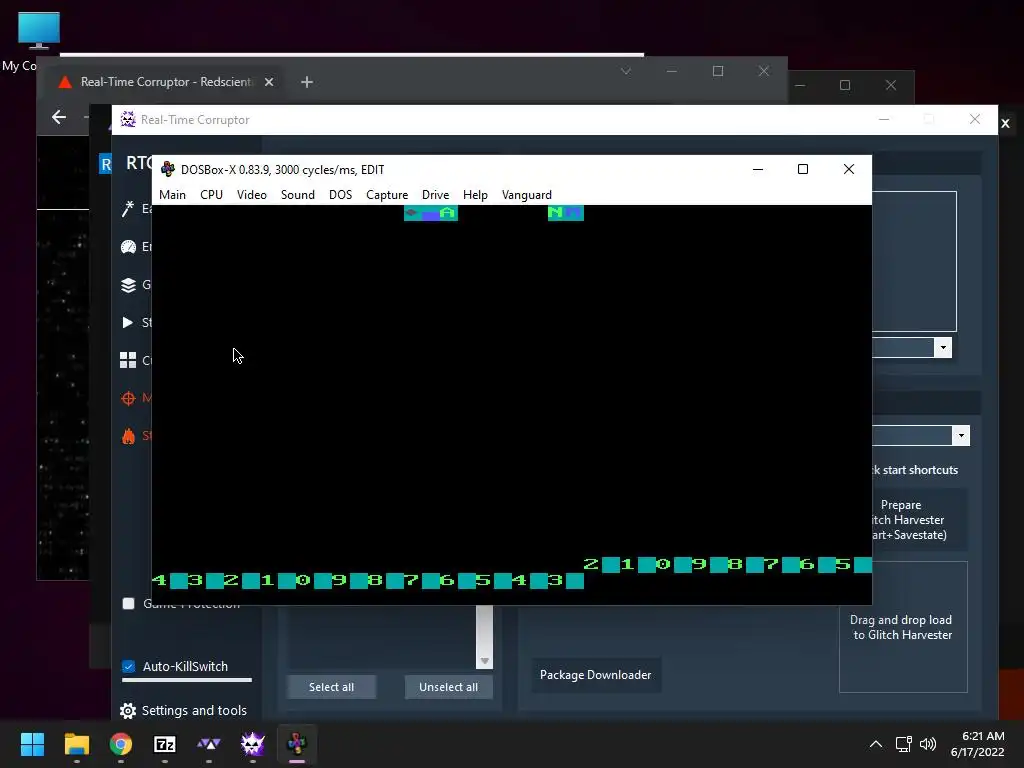Click the purple triangles taskbar icon
Viewport: 1024px width, 768px height.
208,744
